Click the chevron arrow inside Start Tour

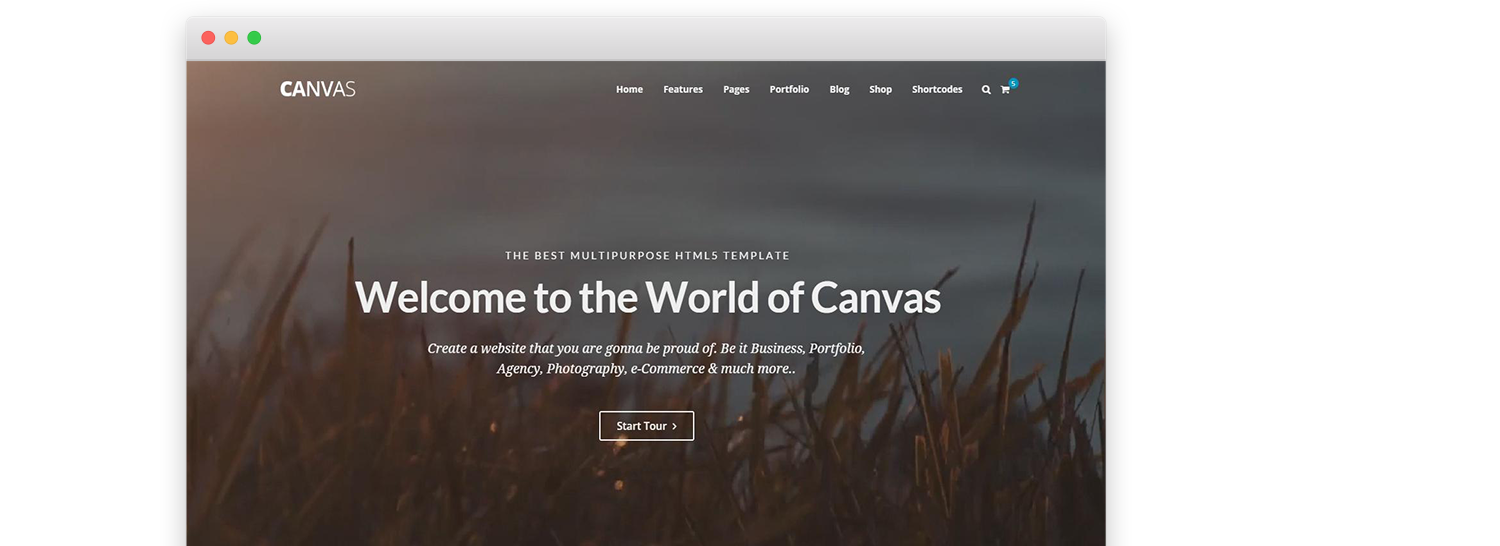tap(675, 426)
